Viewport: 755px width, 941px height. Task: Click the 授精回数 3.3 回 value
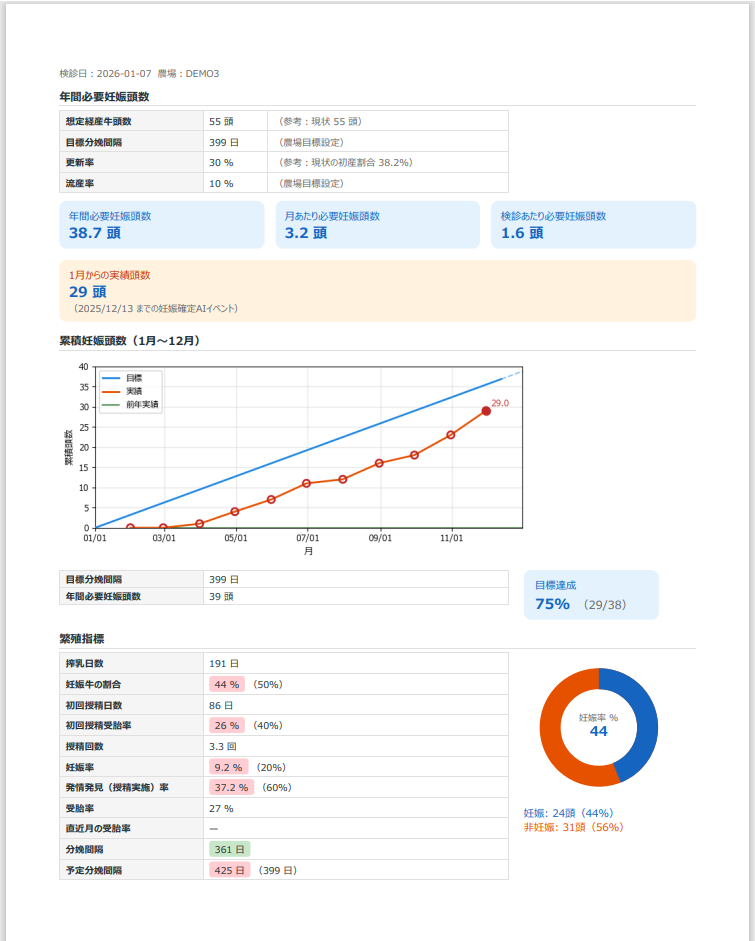coord(223,747)
